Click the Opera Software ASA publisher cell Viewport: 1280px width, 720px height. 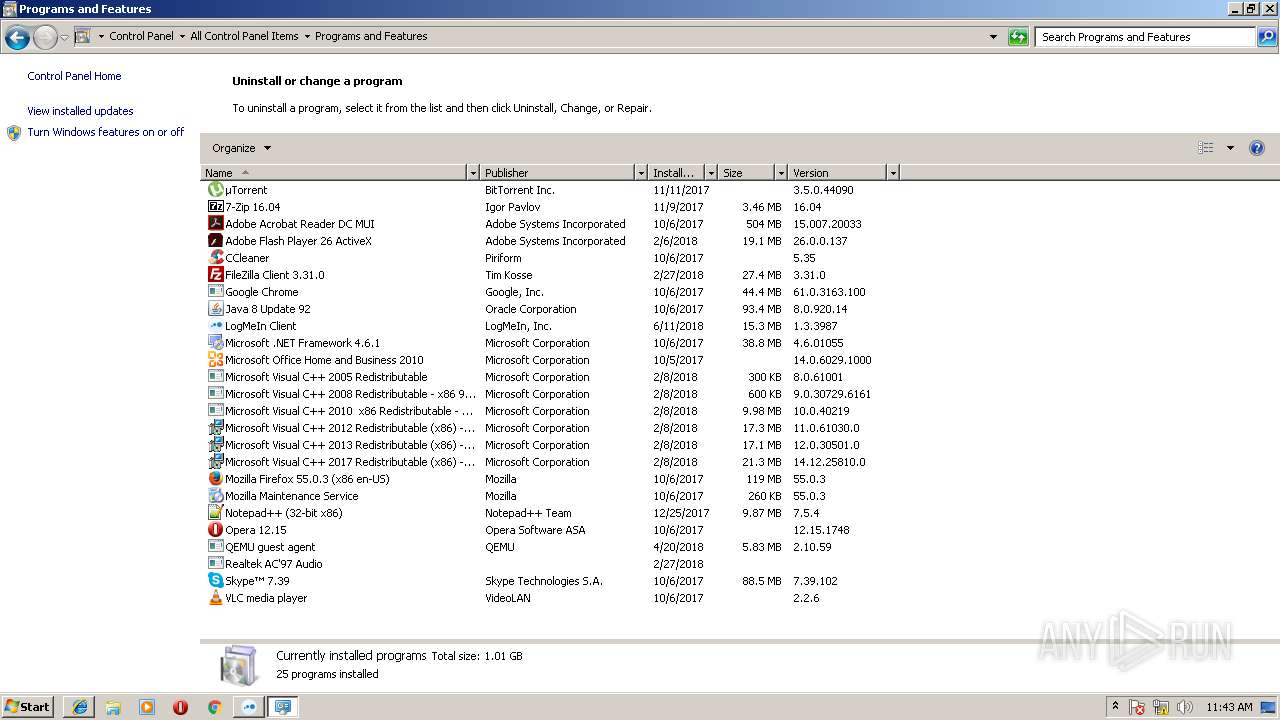(535, 530)
